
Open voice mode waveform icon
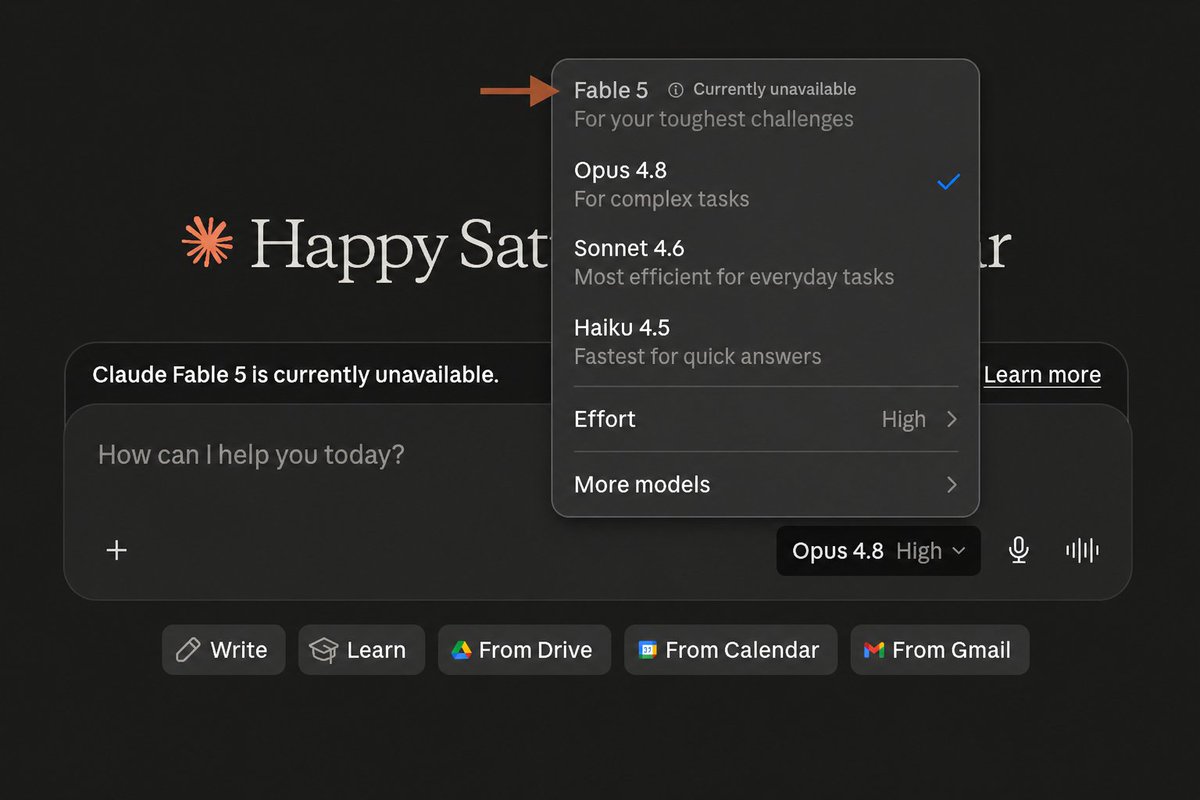click(x=1082, y=550)
